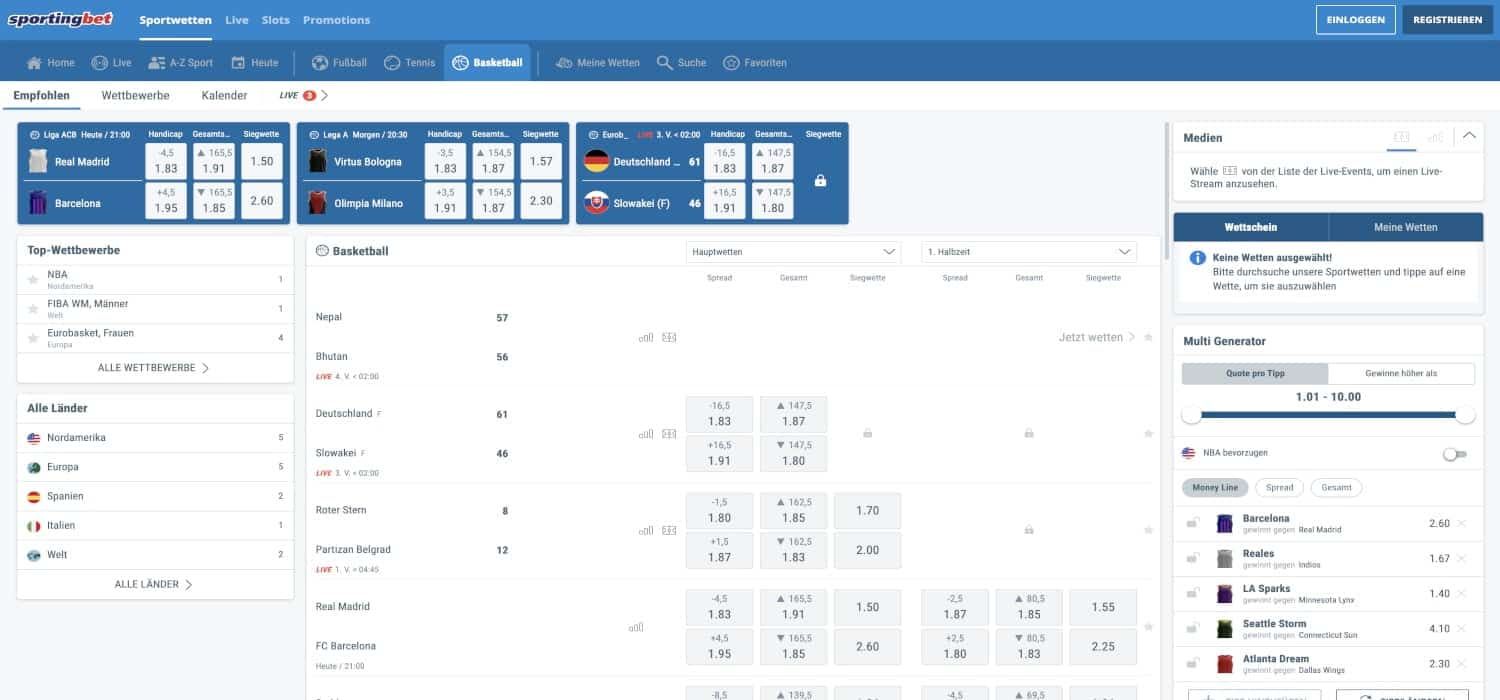Lock the LA Sparks tip selection

coord(1192,594)
